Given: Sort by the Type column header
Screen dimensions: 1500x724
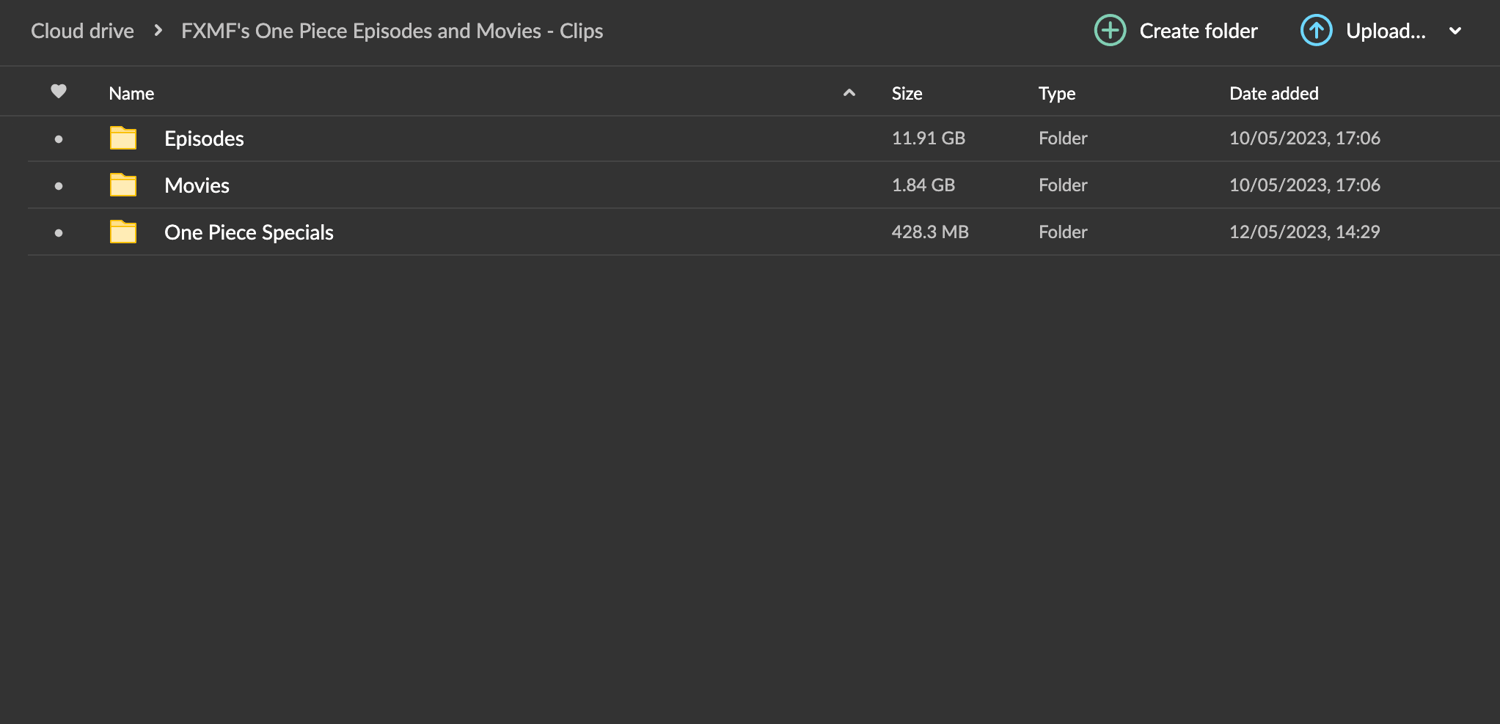Looking at the screenshot, I should pyautogui.click(x=1057, y=93).
